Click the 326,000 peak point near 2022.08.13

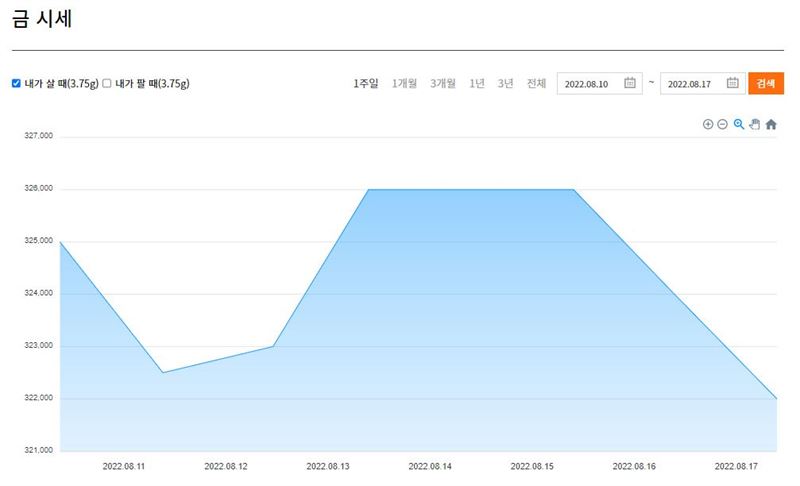pyautogui.click(x=368, y=190)
